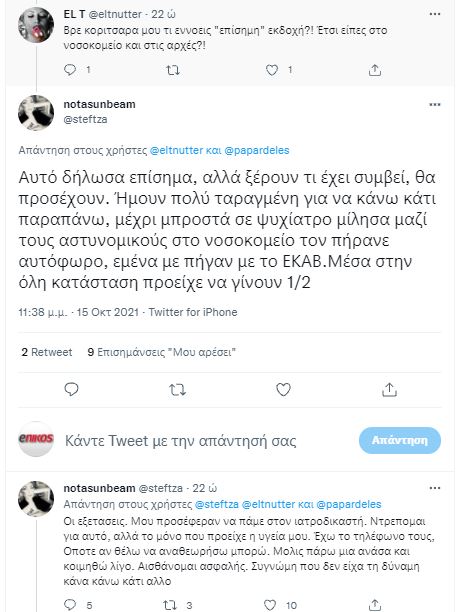Like the tweet from EL T
Viewport: 468px width, 612px height.
[272, 70]
